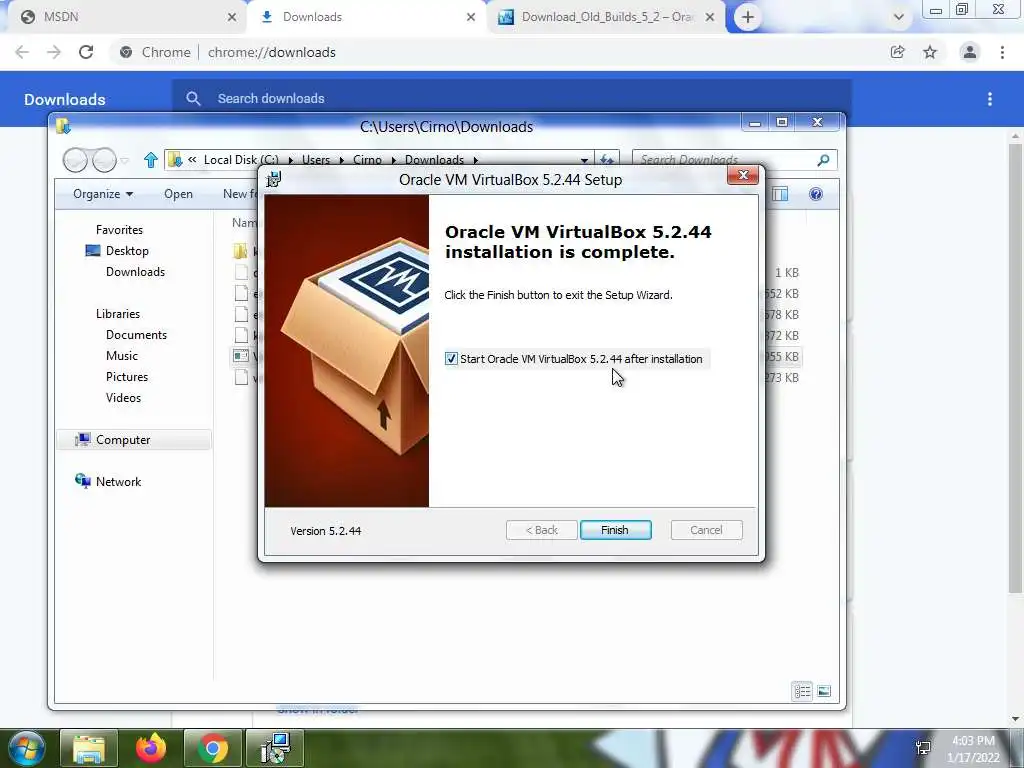This screenshot has width=1024, height=768.
Task: Select the Downloads Chrome tab
Action: (367, 17)
